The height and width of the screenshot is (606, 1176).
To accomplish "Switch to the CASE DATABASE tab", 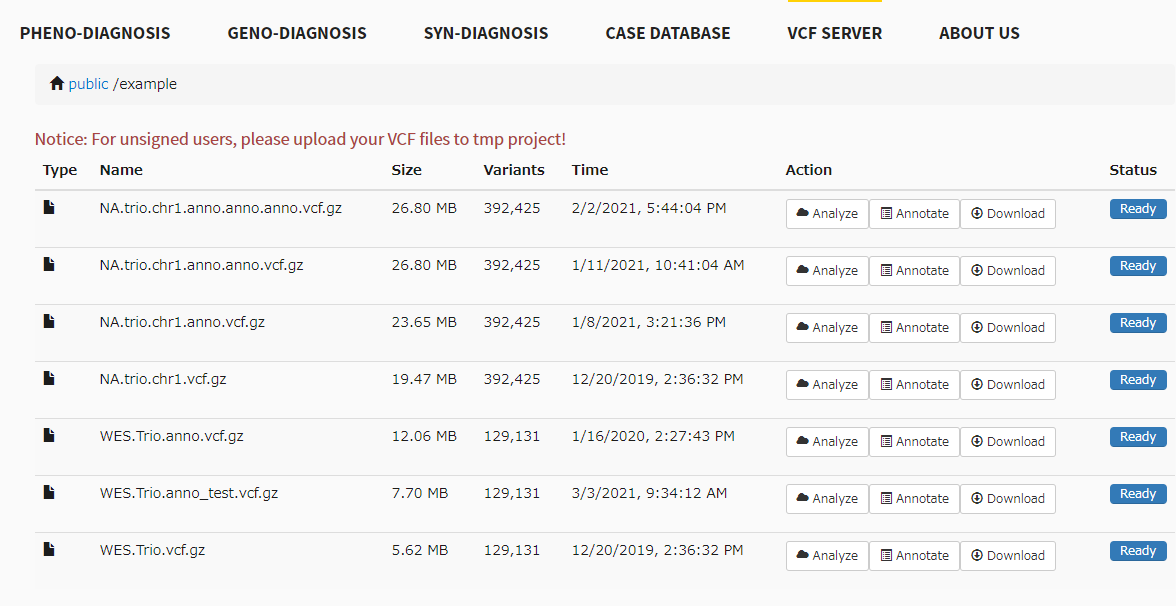I will point(667,33).
